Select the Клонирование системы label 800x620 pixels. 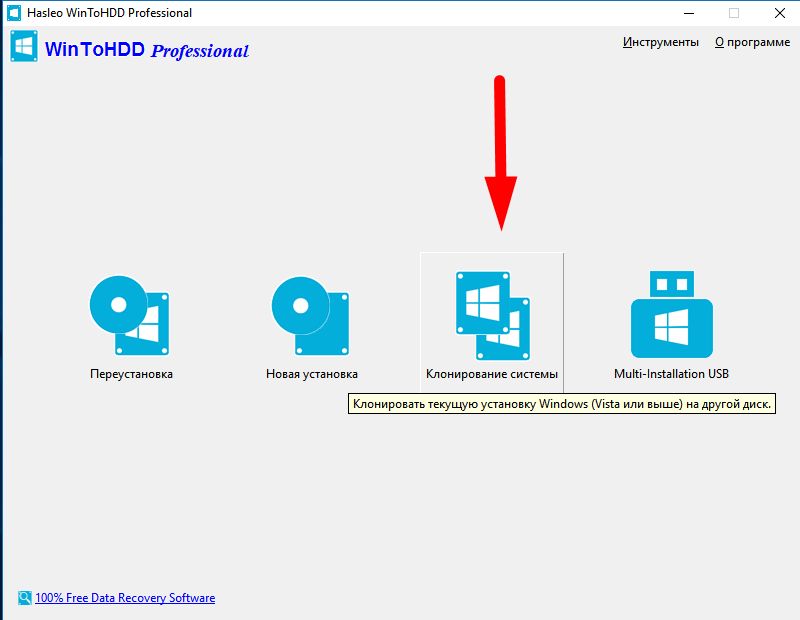(x=492, y=374)
